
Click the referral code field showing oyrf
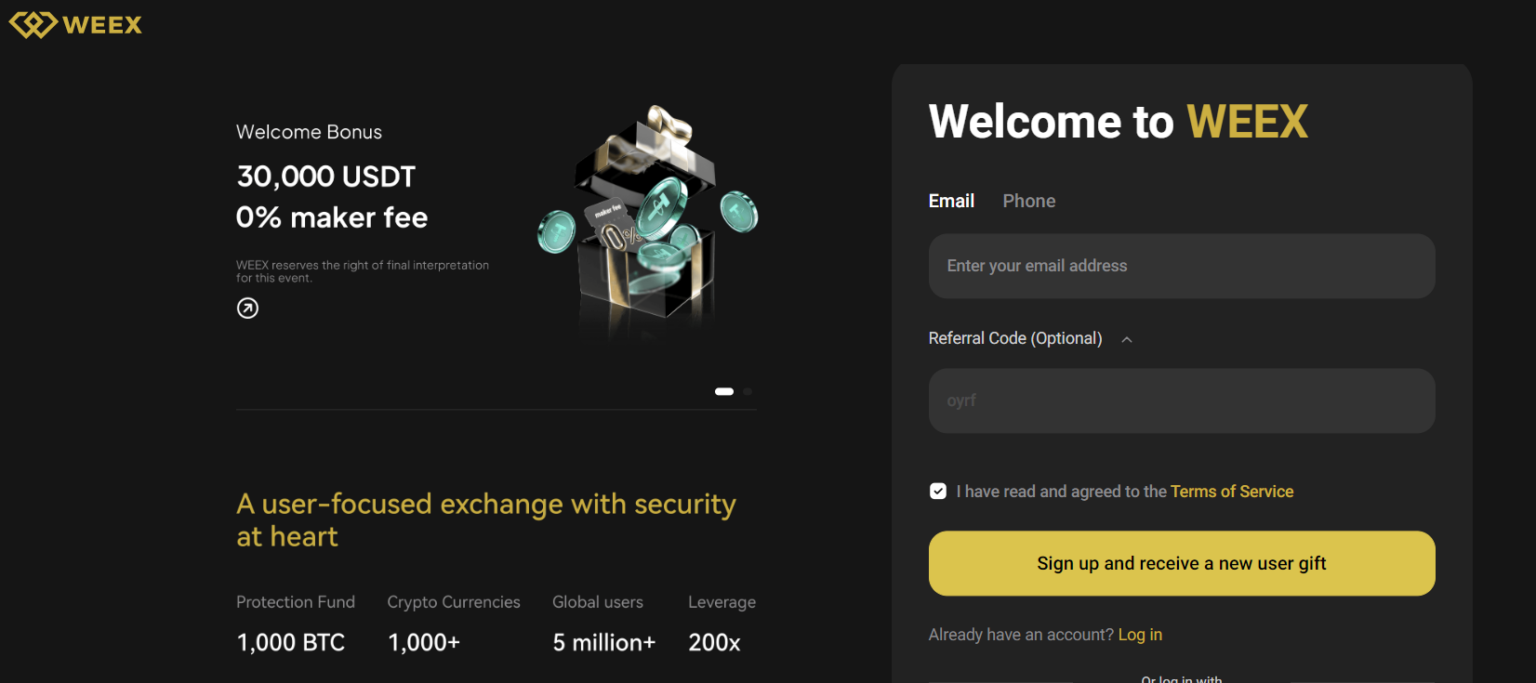(1182, 400)
